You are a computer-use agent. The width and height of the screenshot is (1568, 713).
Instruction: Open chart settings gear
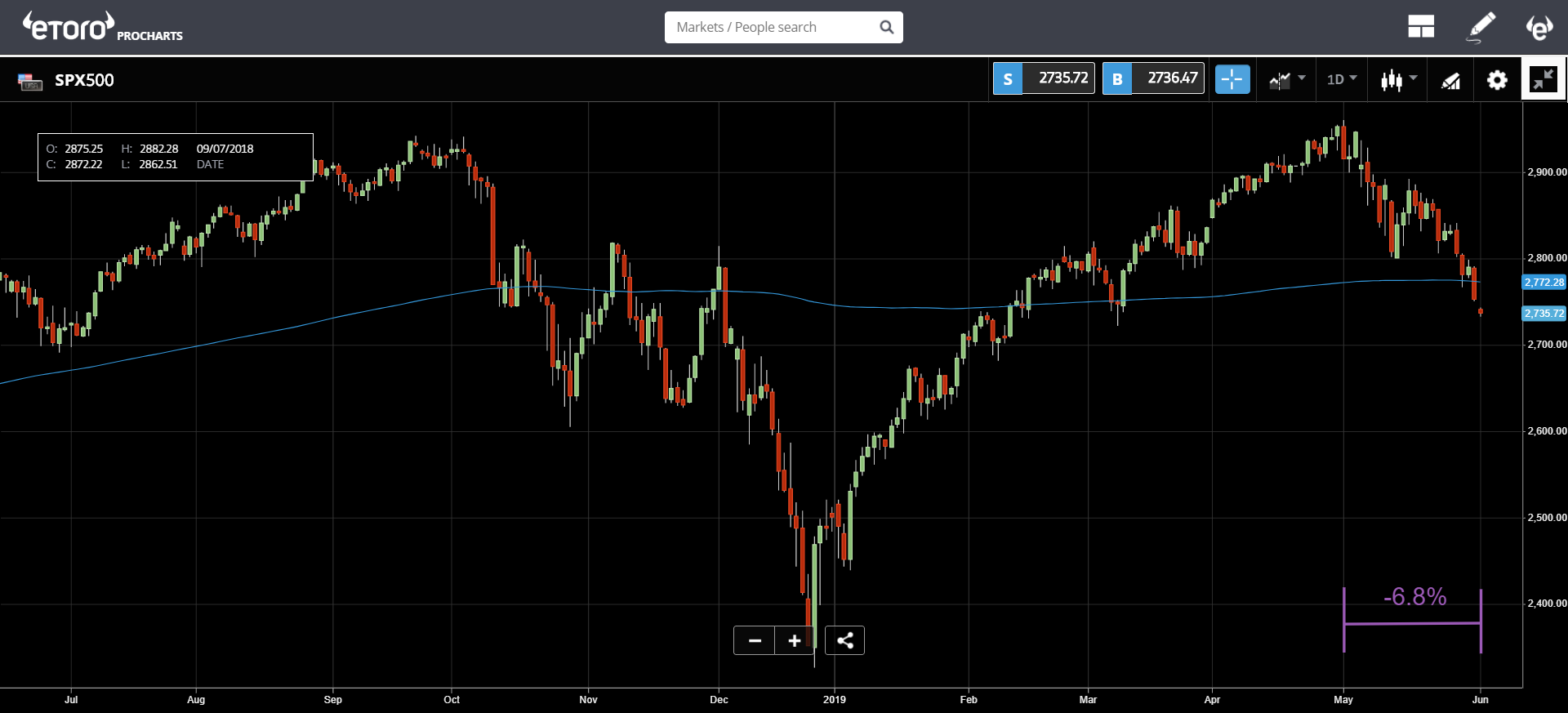coord(1497,80)
